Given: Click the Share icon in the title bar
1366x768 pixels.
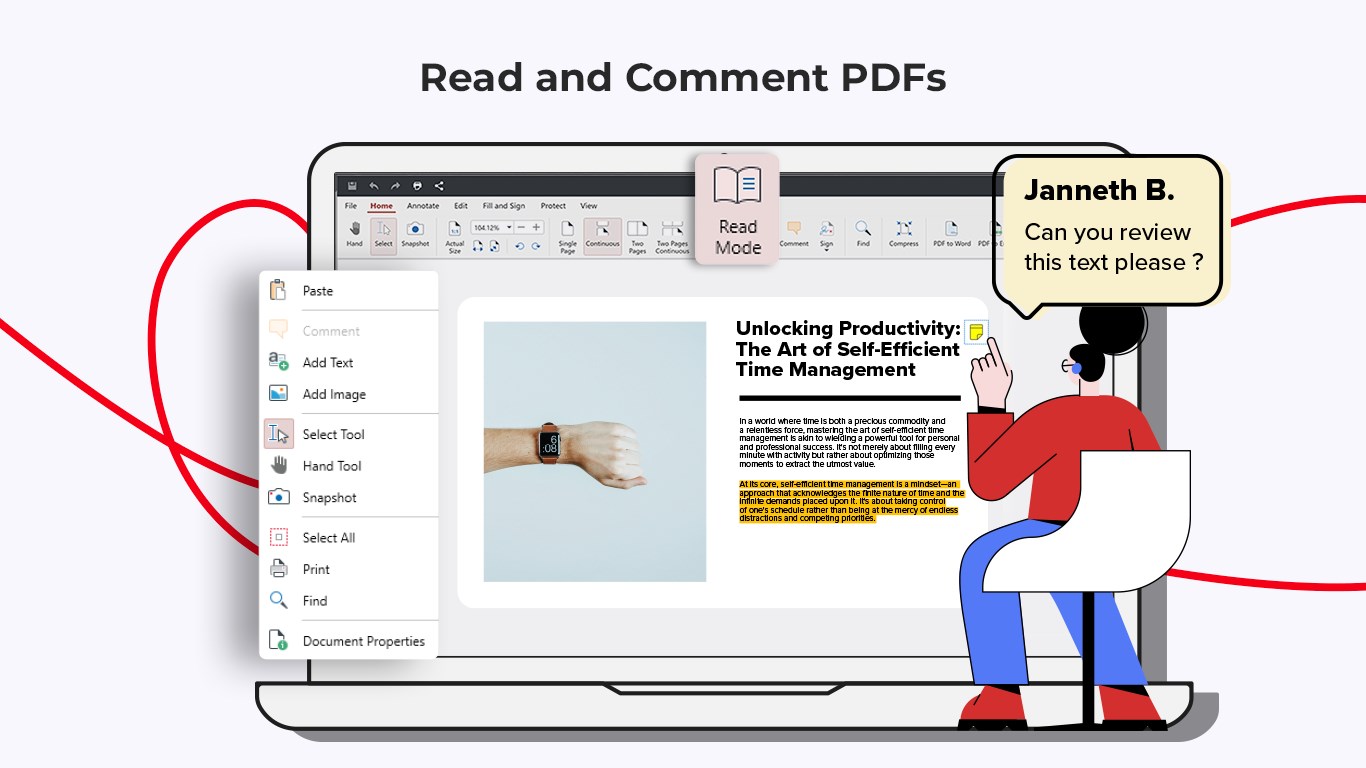Looking at the screenshot, I should tap(439, 185).
